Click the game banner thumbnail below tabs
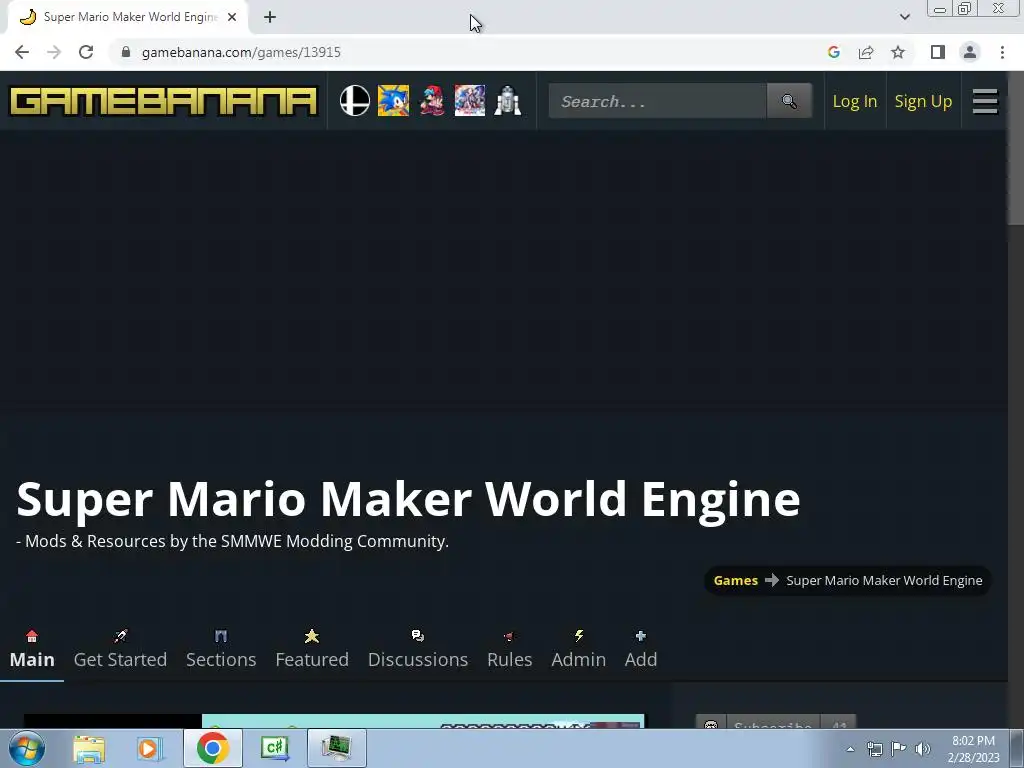Viewport: 1024px width, 768px height. point(334,721)
